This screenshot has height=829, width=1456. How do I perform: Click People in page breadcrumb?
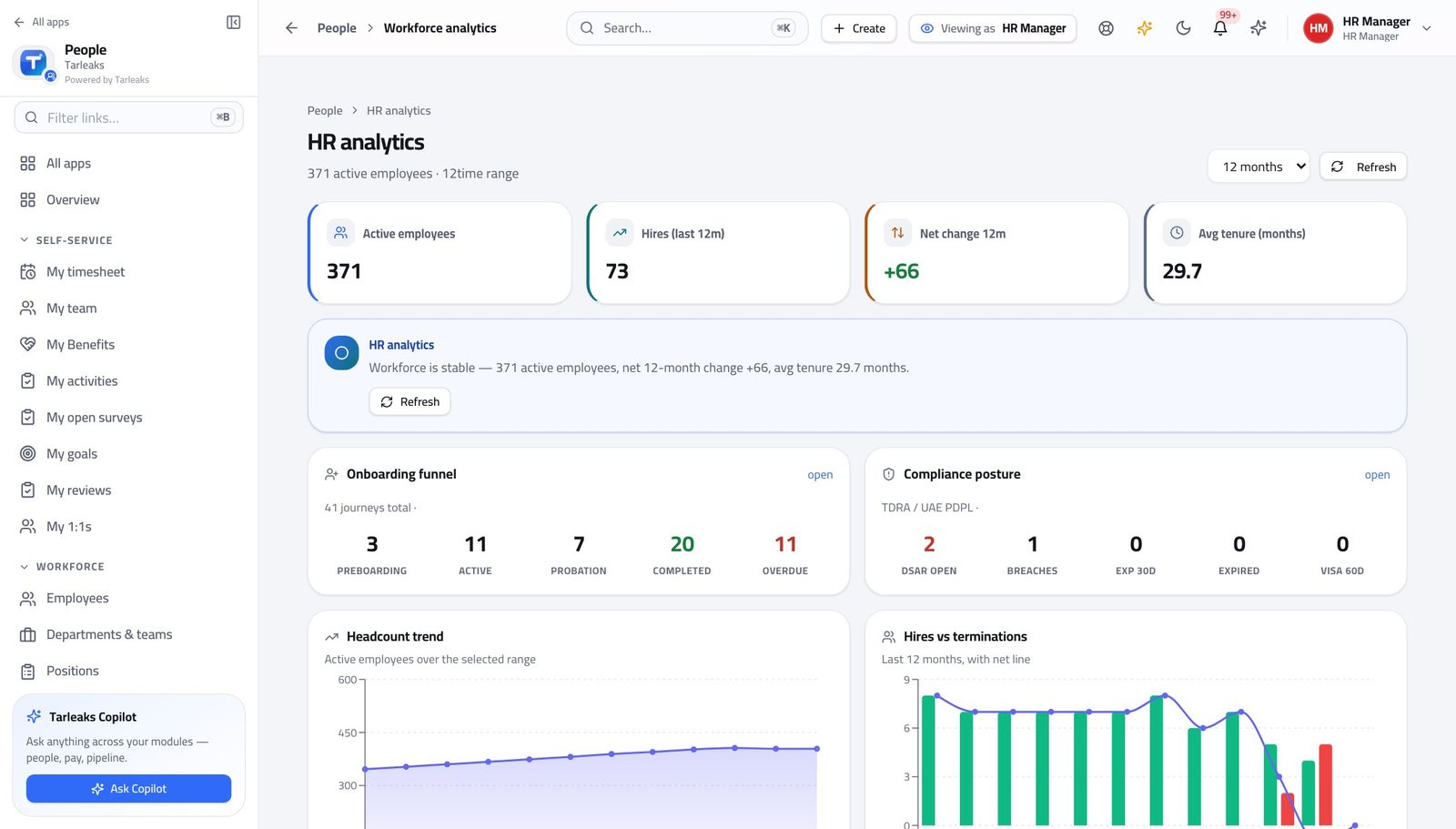pyautogui.click(x=325, y=110)
